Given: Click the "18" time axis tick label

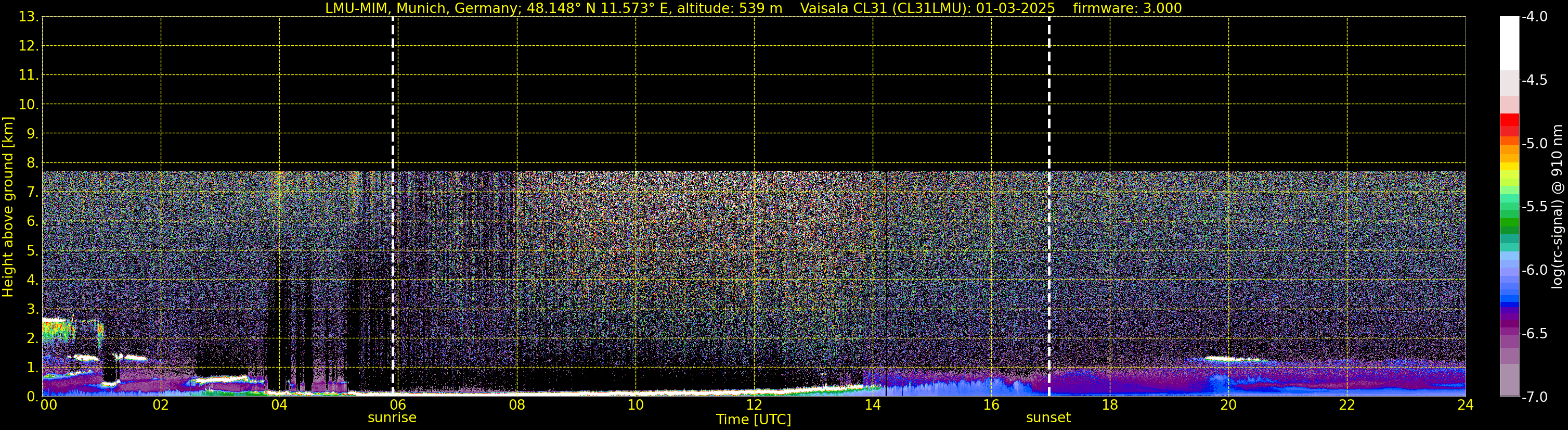Looking at the screenshot, I should point(1110,405).
